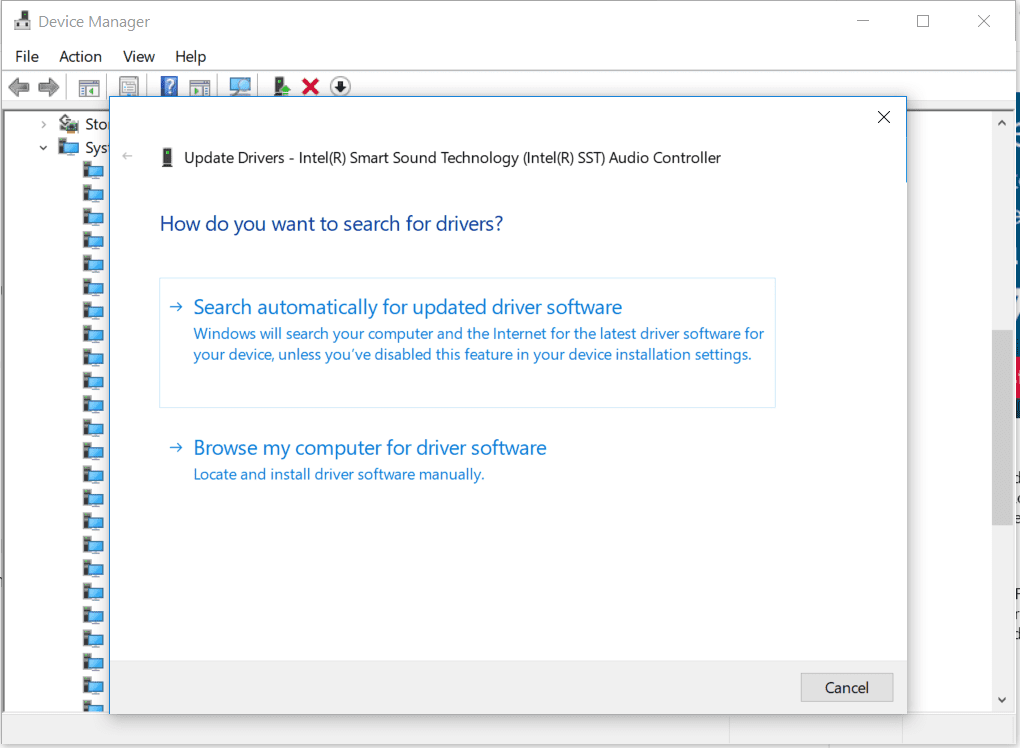This screenshot has height=748, width=1020.
Task: Click the red X Uninstall device icon
Action: pos(310,87)
